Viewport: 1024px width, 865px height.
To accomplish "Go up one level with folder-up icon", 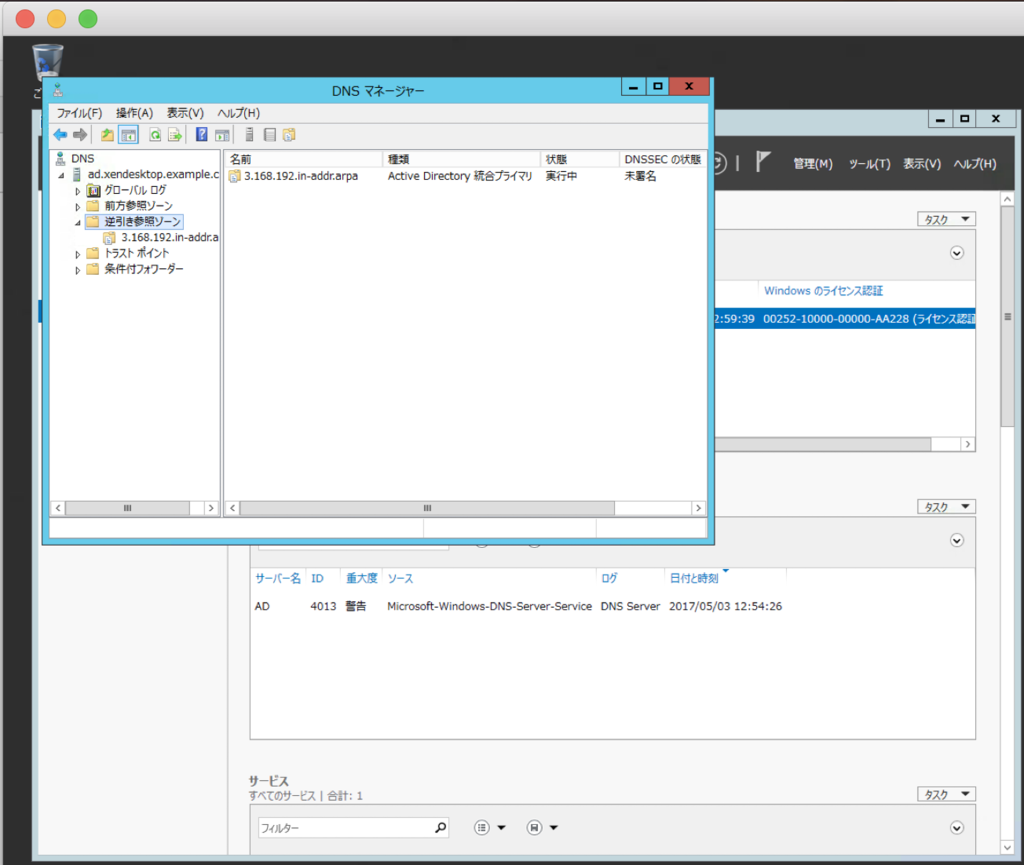I will coord(107,134).
